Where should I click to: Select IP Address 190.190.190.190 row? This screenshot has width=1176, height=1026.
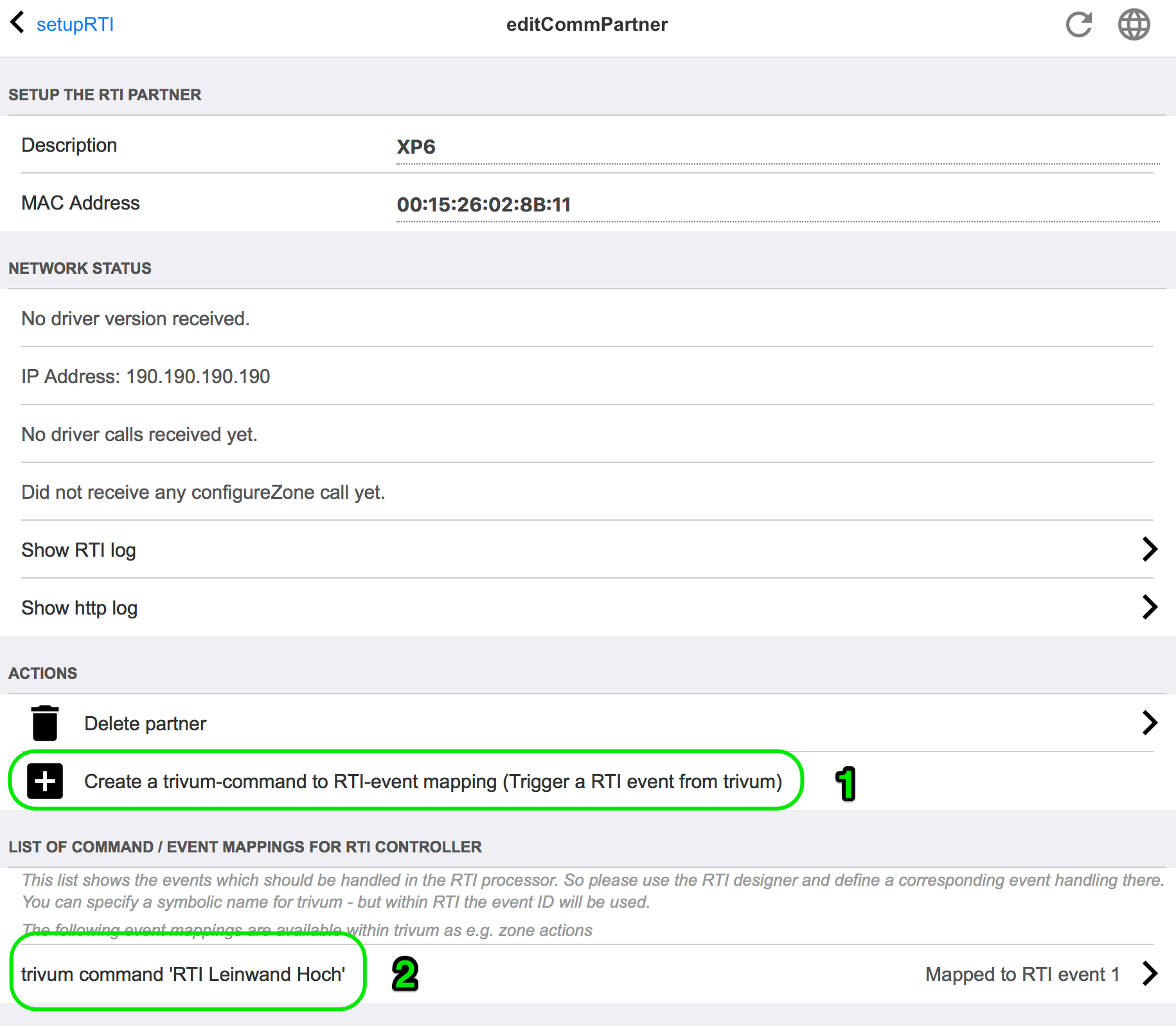point(588,376)
